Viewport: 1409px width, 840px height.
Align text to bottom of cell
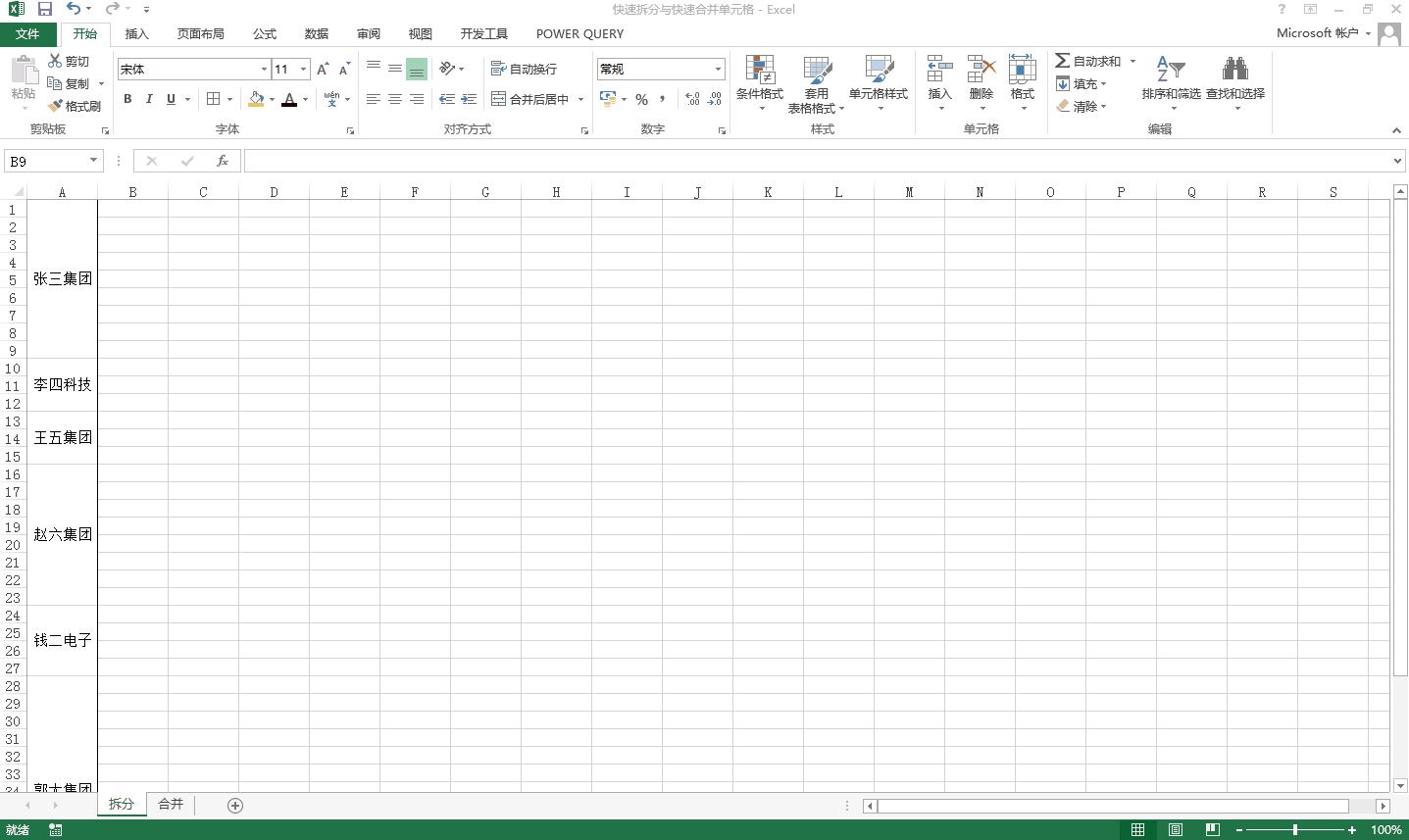(417, 69)
